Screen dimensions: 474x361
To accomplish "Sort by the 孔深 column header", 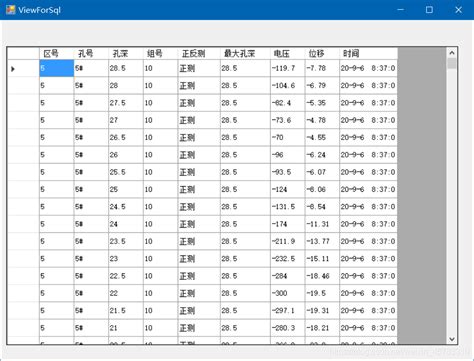I will tap(126, 53).
